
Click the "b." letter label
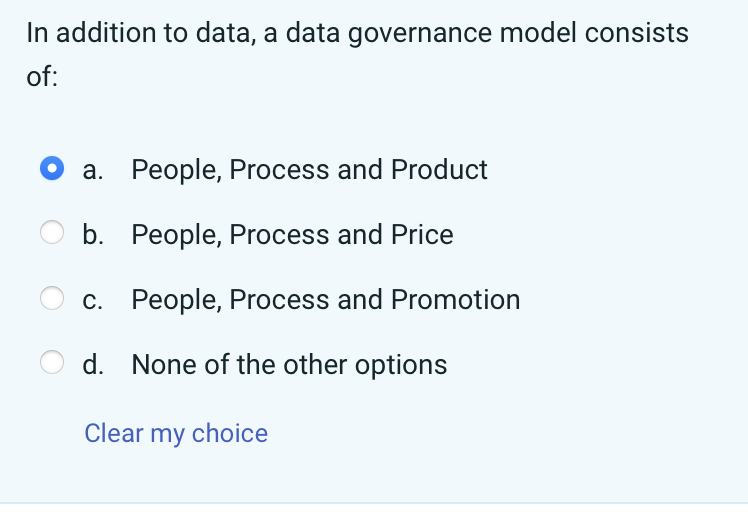[94, 234]
